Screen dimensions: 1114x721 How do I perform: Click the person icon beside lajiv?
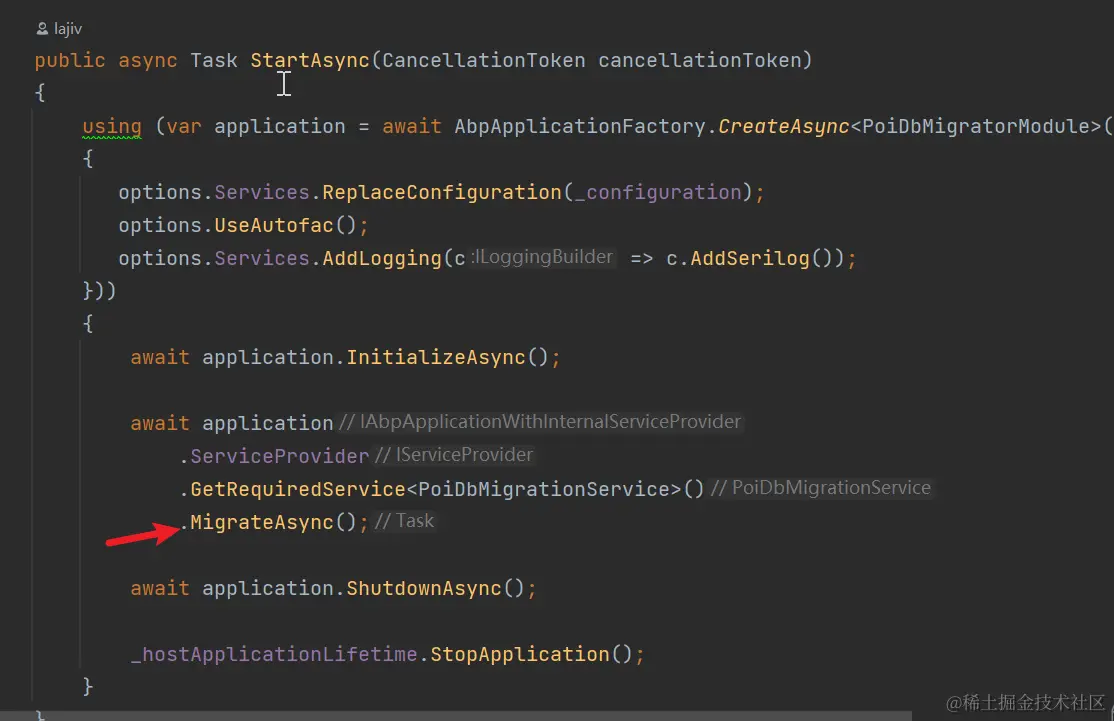pos(43,29)
